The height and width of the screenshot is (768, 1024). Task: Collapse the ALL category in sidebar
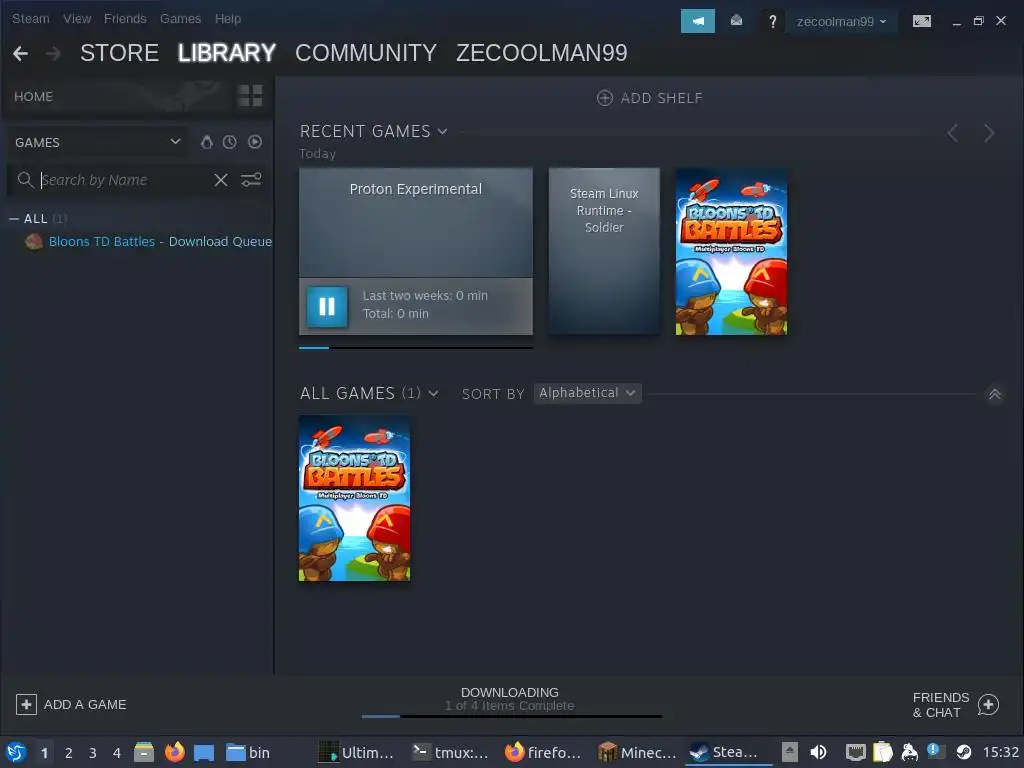(x=14, y=219)
